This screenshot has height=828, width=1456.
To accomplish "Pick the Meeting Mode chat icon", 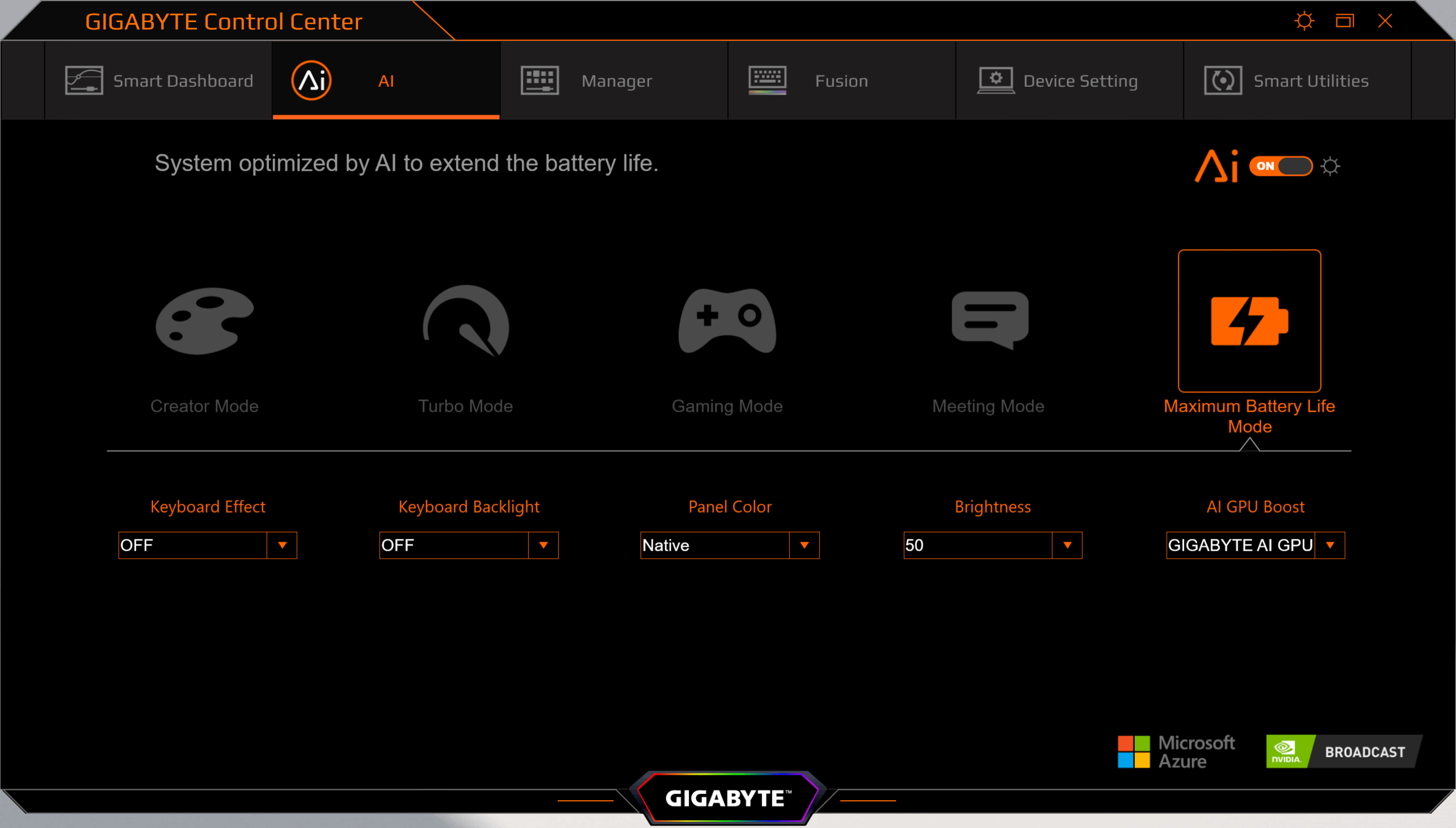I will [990, 320].
